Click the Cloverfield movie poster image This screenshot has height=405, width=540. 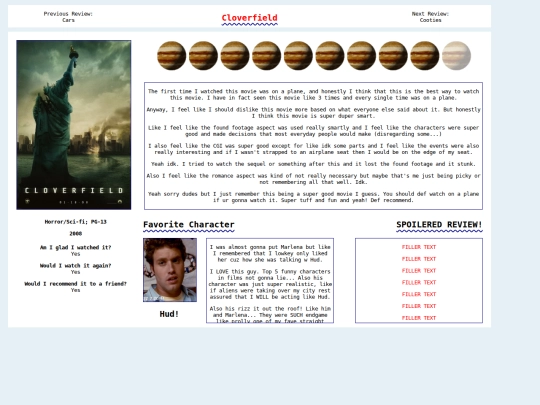[74, 125]
